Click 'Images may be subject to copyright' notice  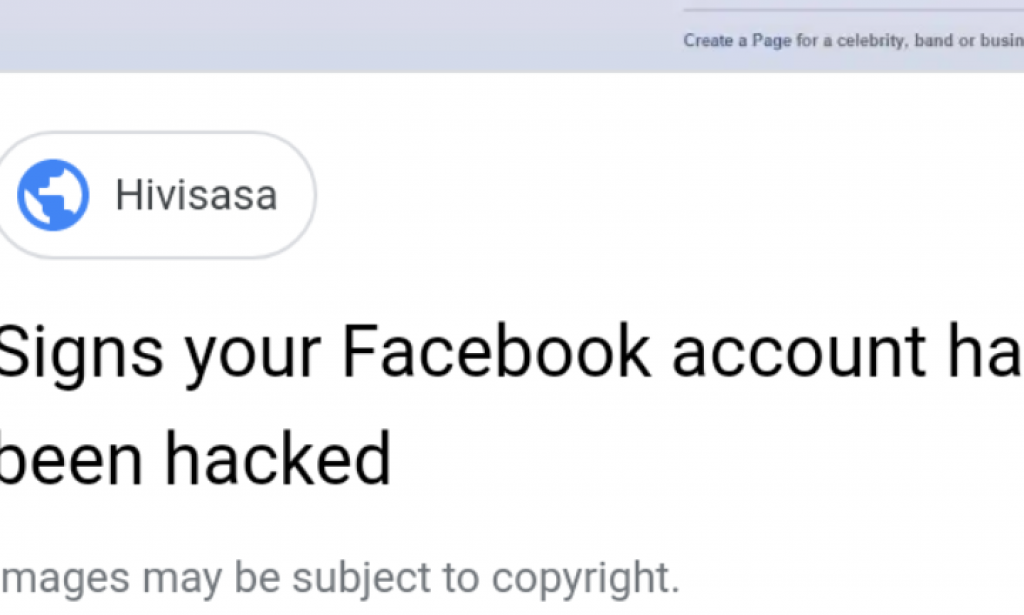tap(340, 577)
